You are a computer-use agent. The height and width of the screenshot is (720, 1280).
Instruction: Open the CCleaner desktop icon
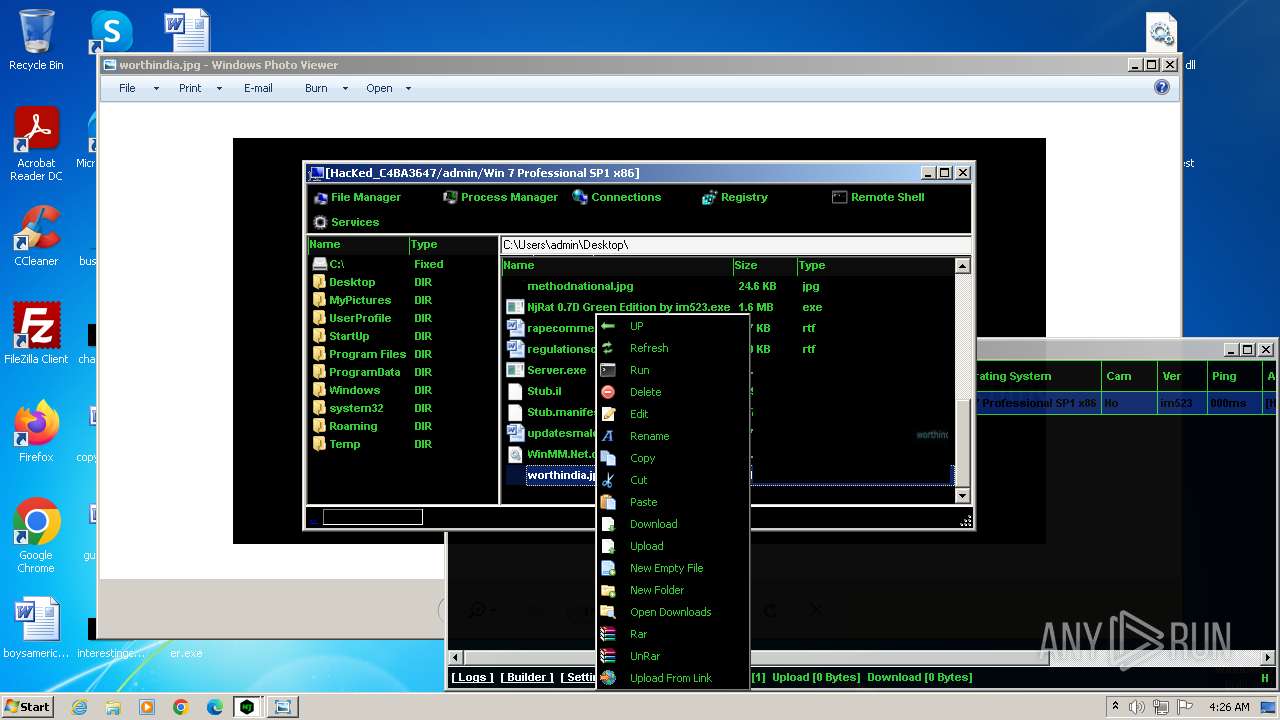coord(36,237)
